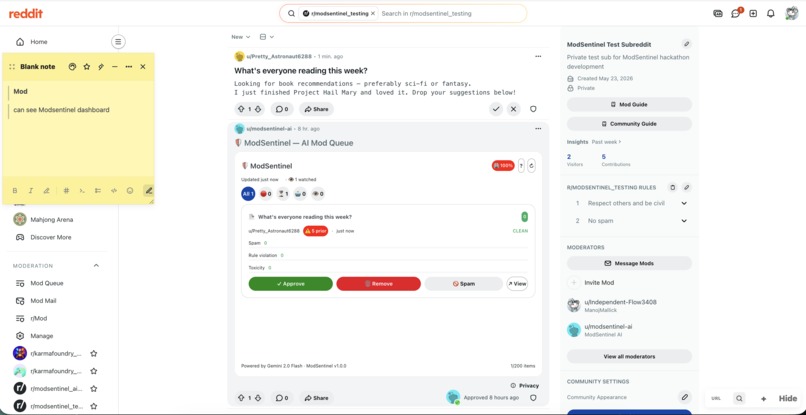The width and height of the screenshot is (806, 415).
Task: Open chat messages with notification badge
Action: click(x=736, y=14)
